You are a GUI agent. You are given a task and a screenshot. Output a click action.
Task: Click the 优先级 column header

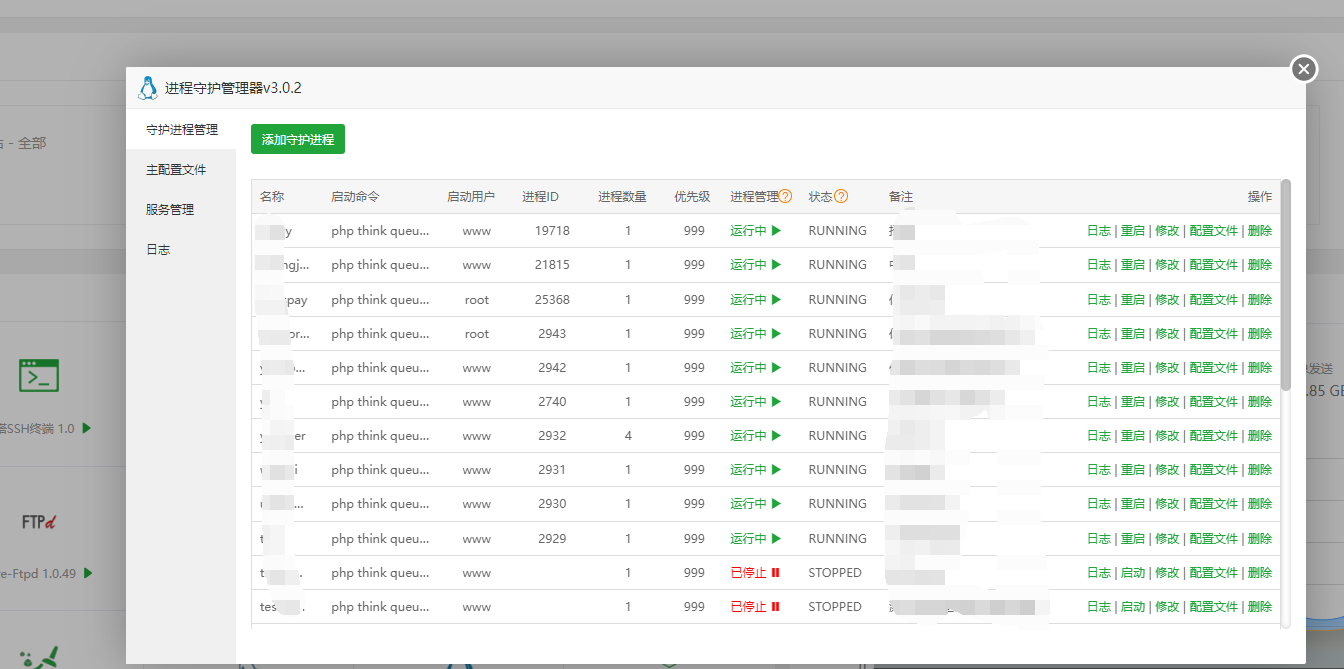tap(692, 197)
